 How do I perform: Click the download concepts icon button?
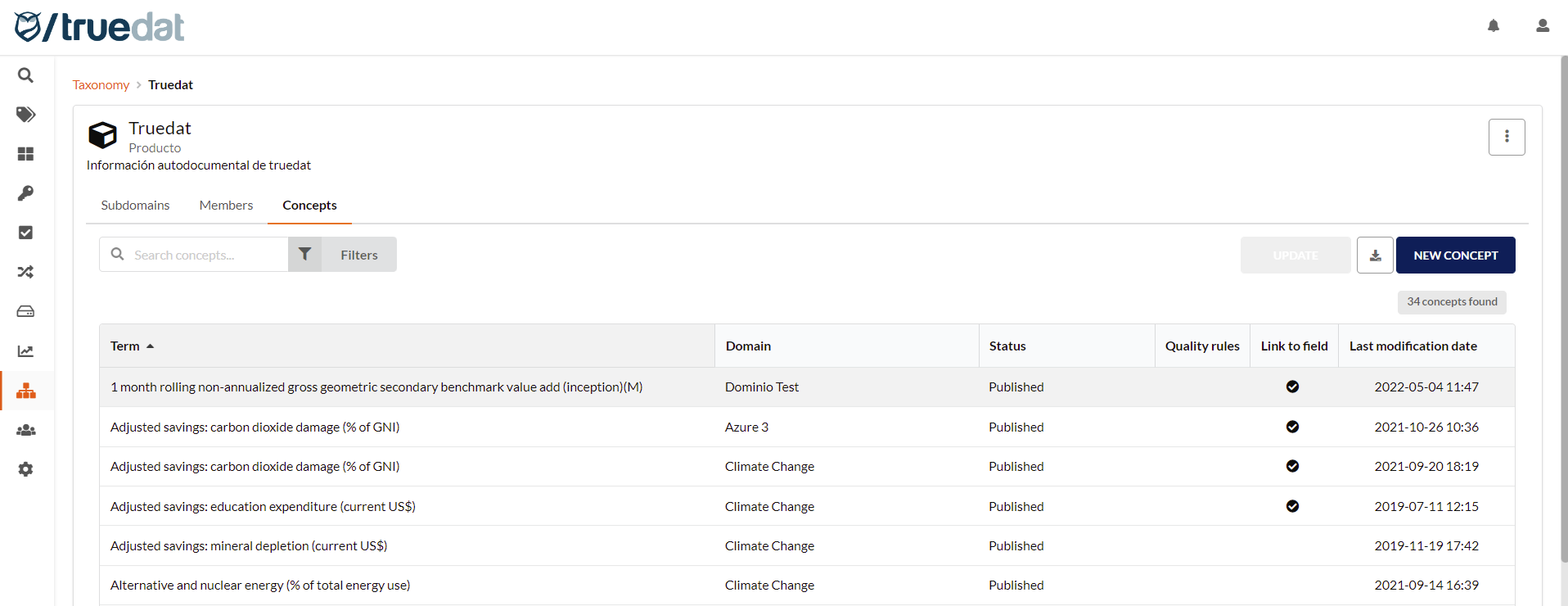[x=1375, y=256]
